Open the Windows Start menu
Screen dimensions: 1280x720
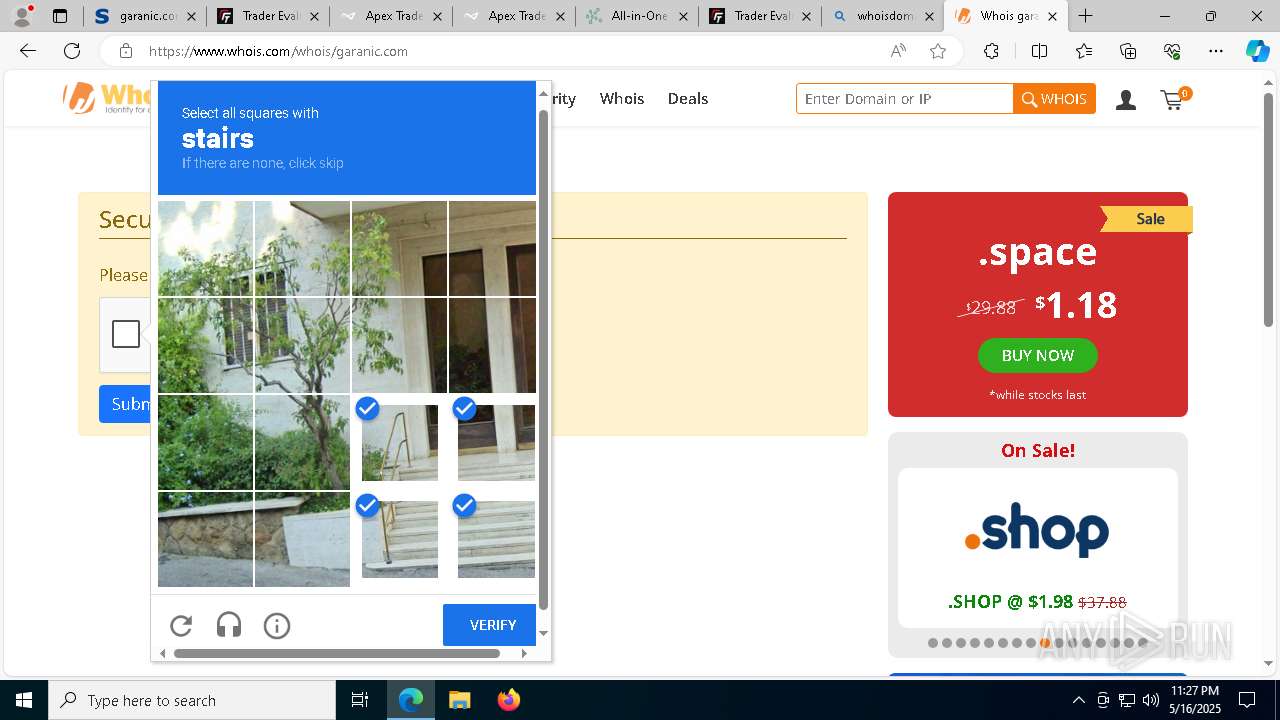point(24,700)
